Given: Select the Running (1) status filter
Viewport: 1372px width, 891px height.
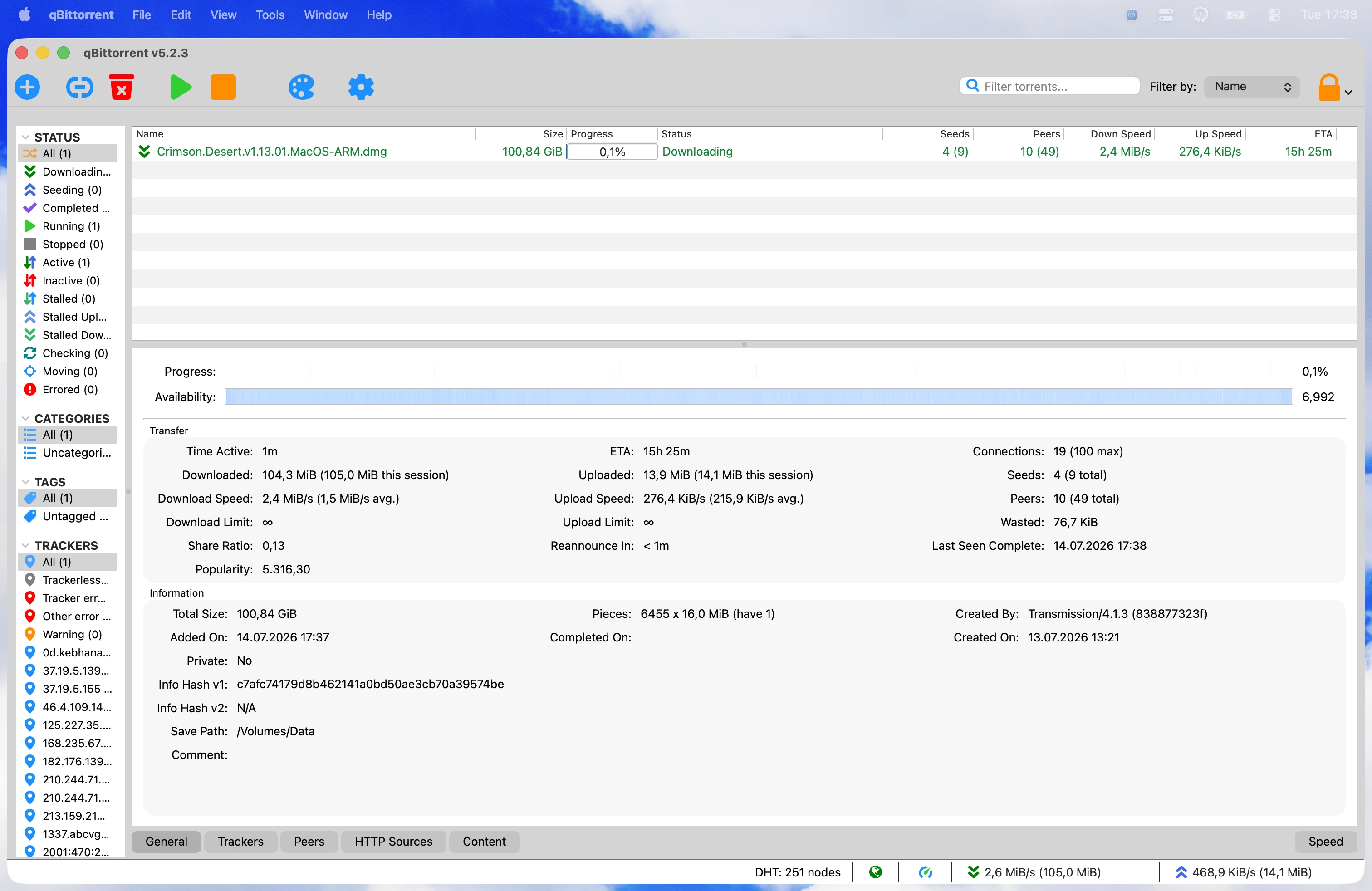Looking at the screenshot, I should coord(68,226).
